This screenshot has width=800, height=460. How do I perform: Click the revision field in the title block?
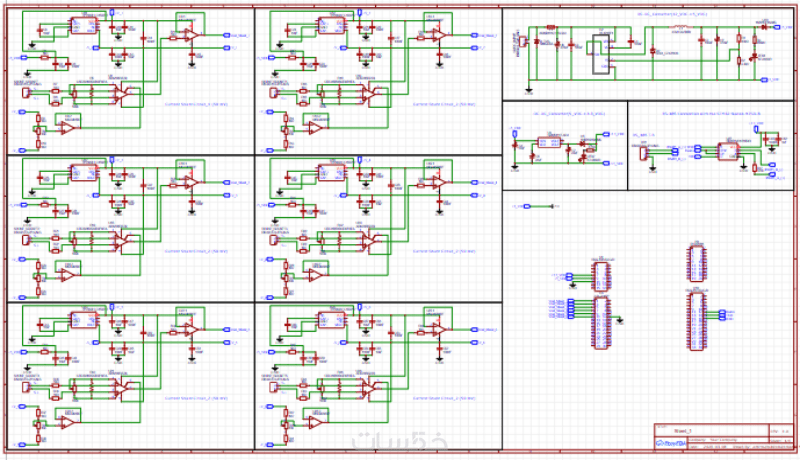point(781,431)
